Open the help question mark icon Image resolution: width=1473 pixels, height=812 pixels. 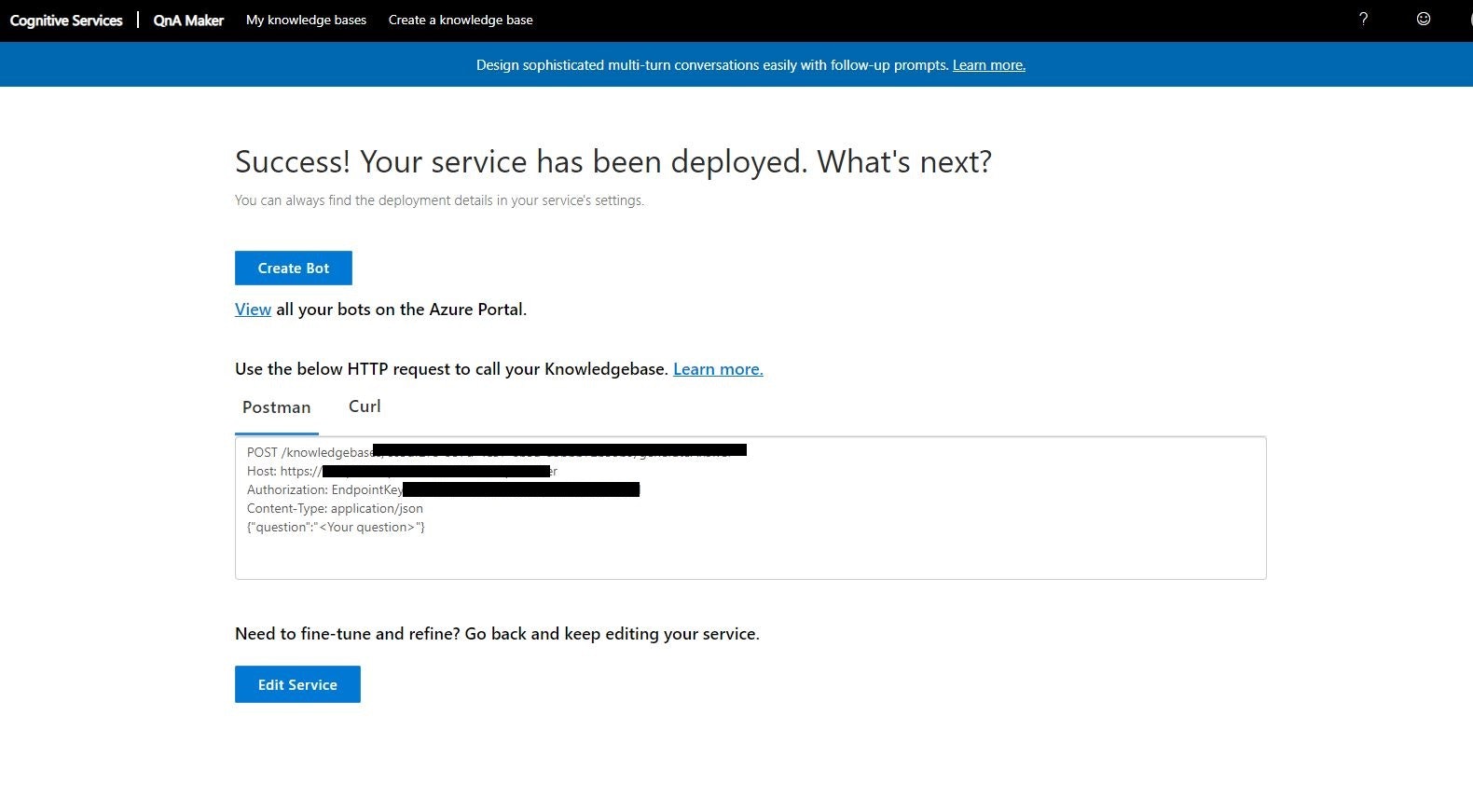1363,19
